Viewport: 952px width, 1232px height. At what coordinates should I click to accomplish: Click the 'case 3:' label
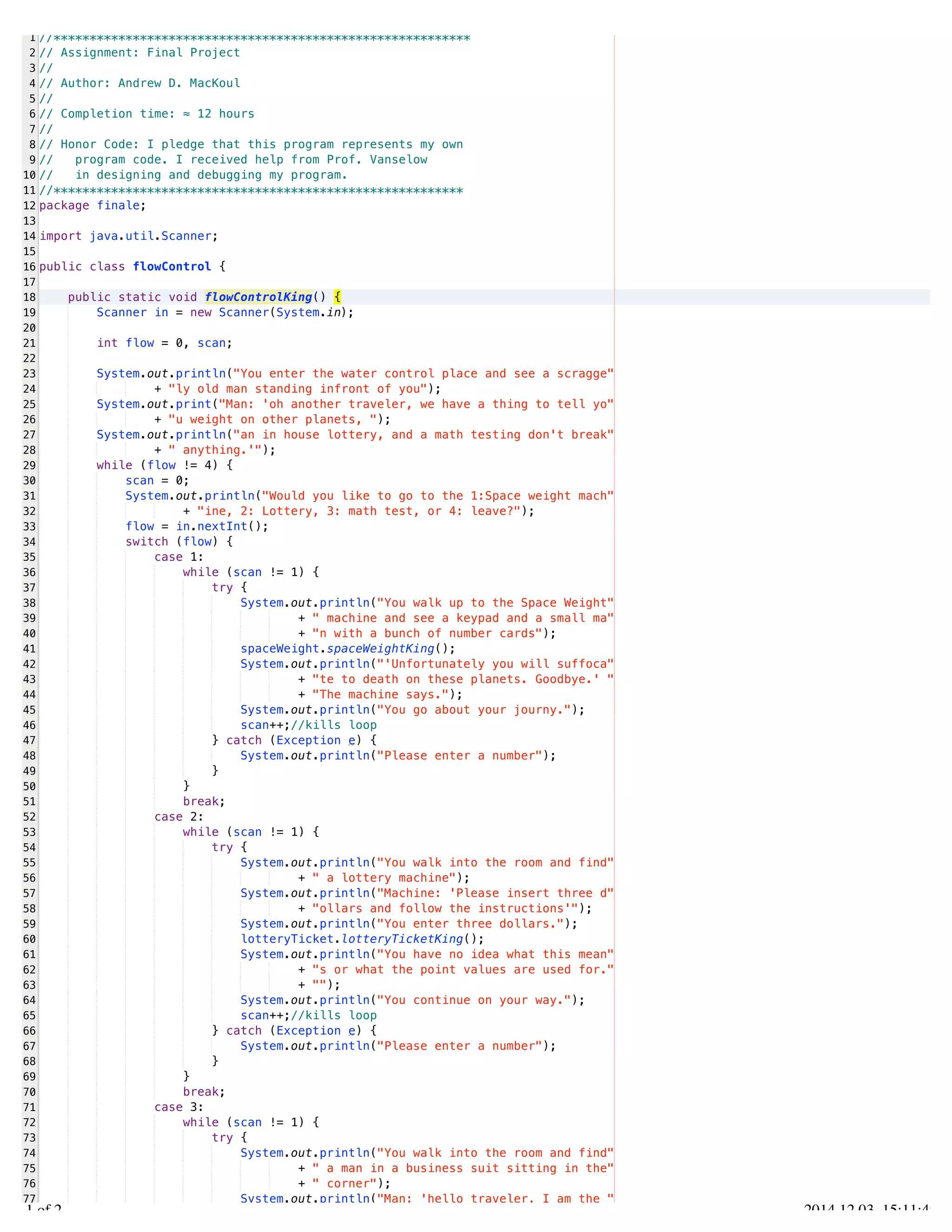(179, 1107)
